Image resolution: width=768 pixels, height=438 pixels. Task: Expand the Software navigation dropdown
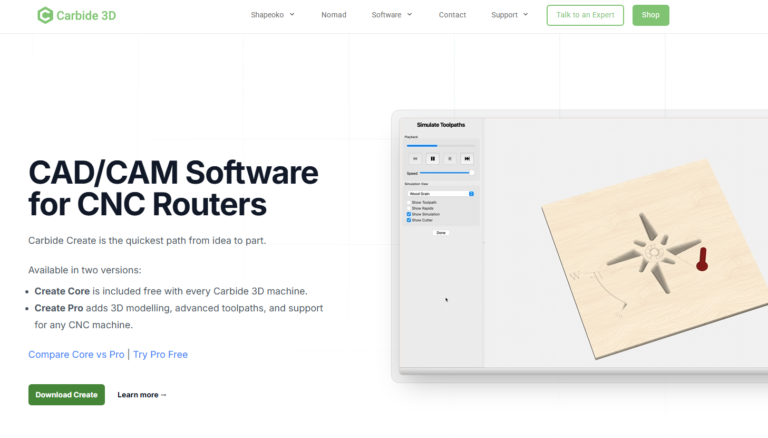(392, 15)
